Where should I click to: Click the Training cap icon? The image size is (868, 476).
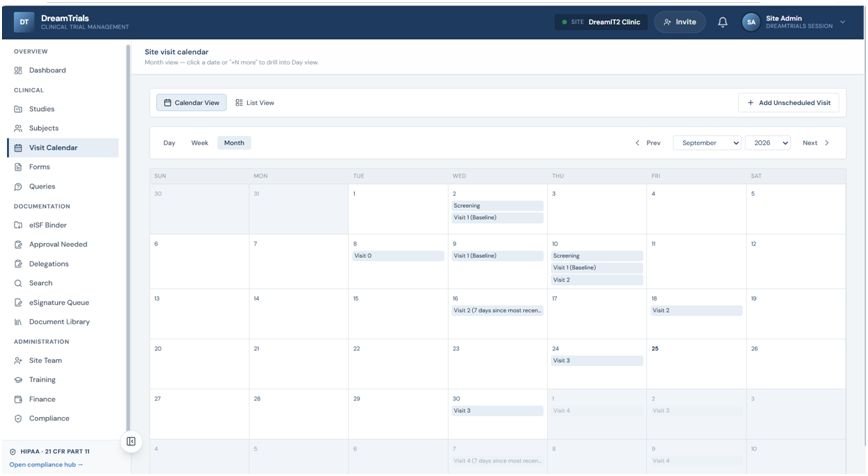(x=18, y=380)
